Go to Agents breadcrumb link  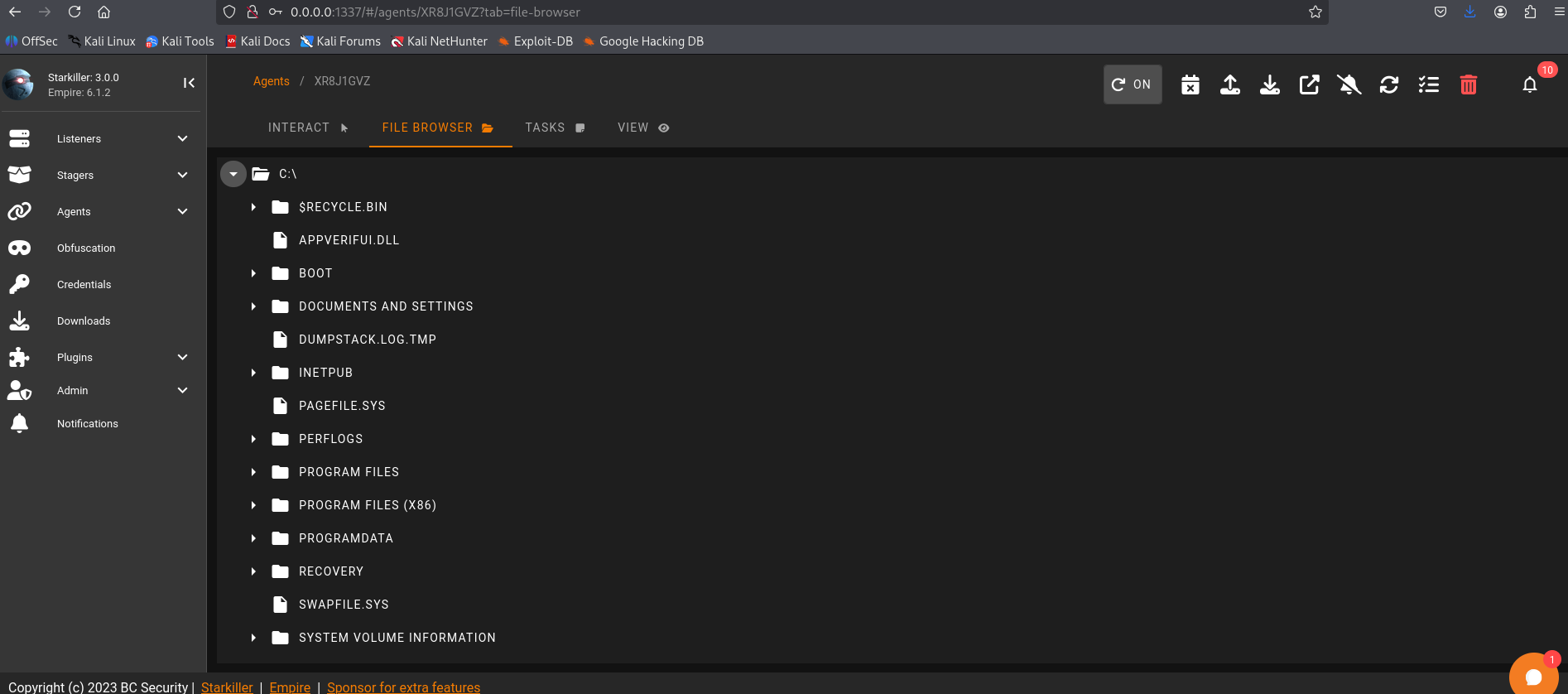[271, 81]
